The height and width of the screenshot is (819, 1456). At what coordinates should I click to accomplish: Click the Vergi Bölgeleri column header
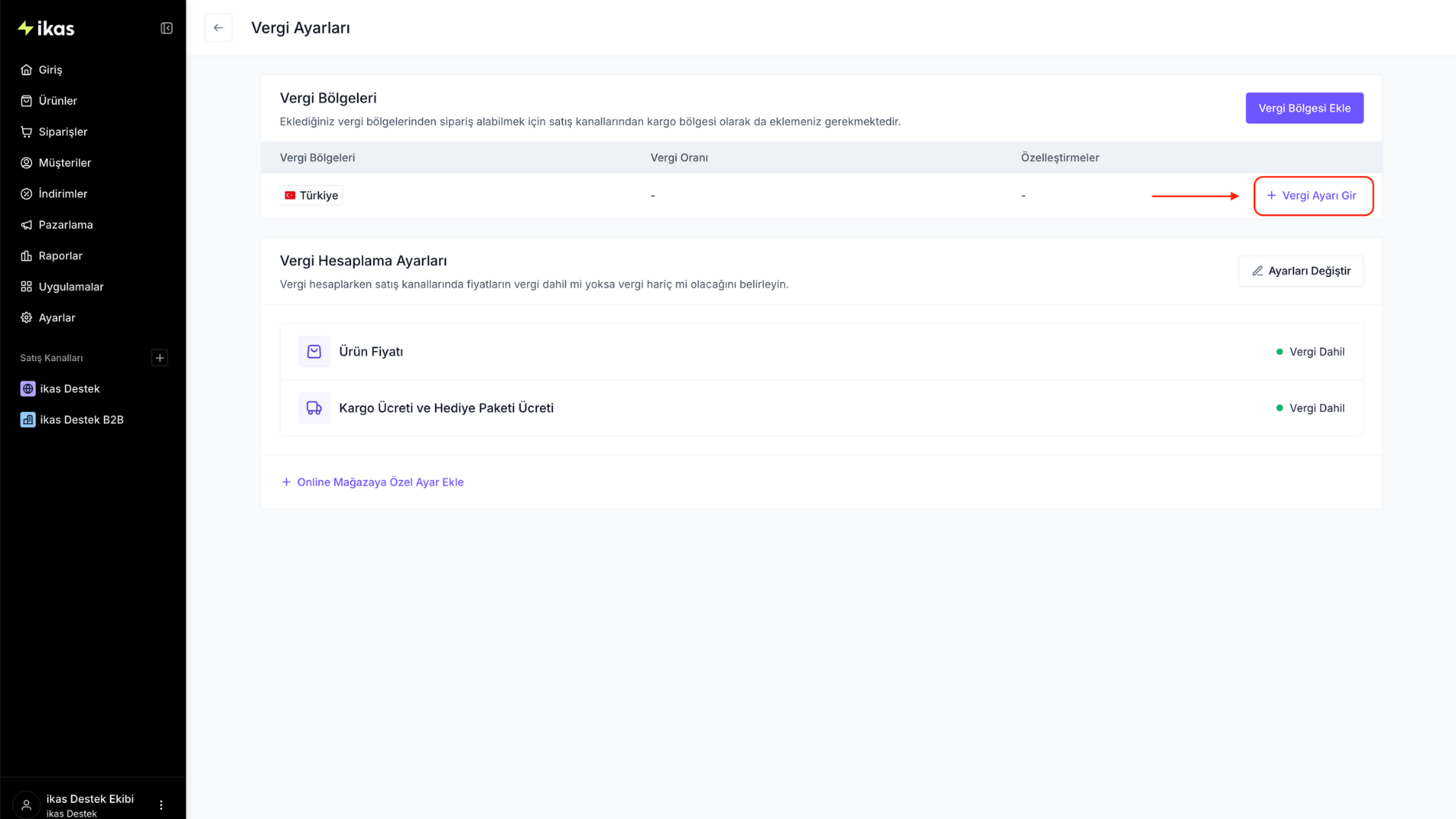click(x=317, y=158)
